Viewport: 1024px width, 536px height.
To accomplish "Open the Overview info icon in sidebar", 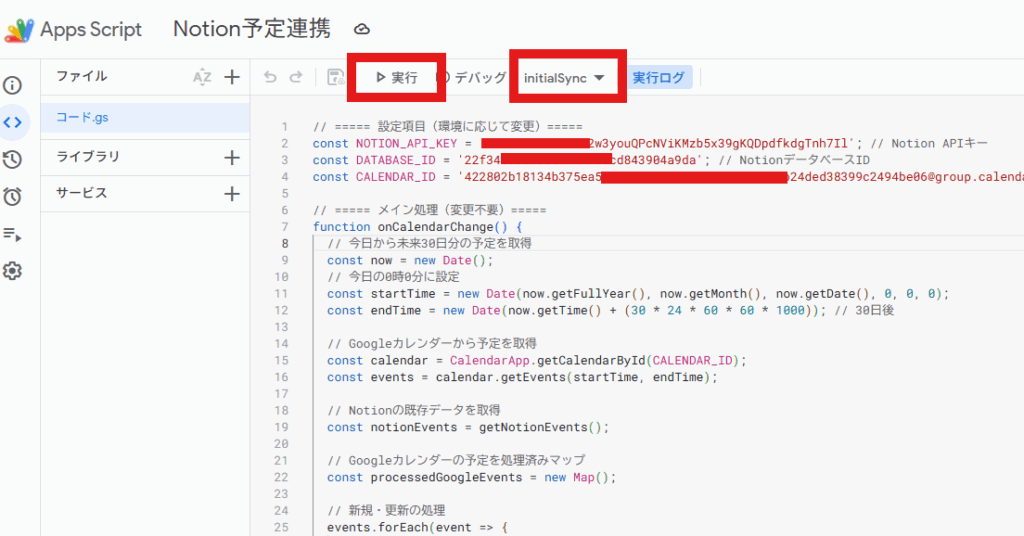I will [x=12, y=85].
